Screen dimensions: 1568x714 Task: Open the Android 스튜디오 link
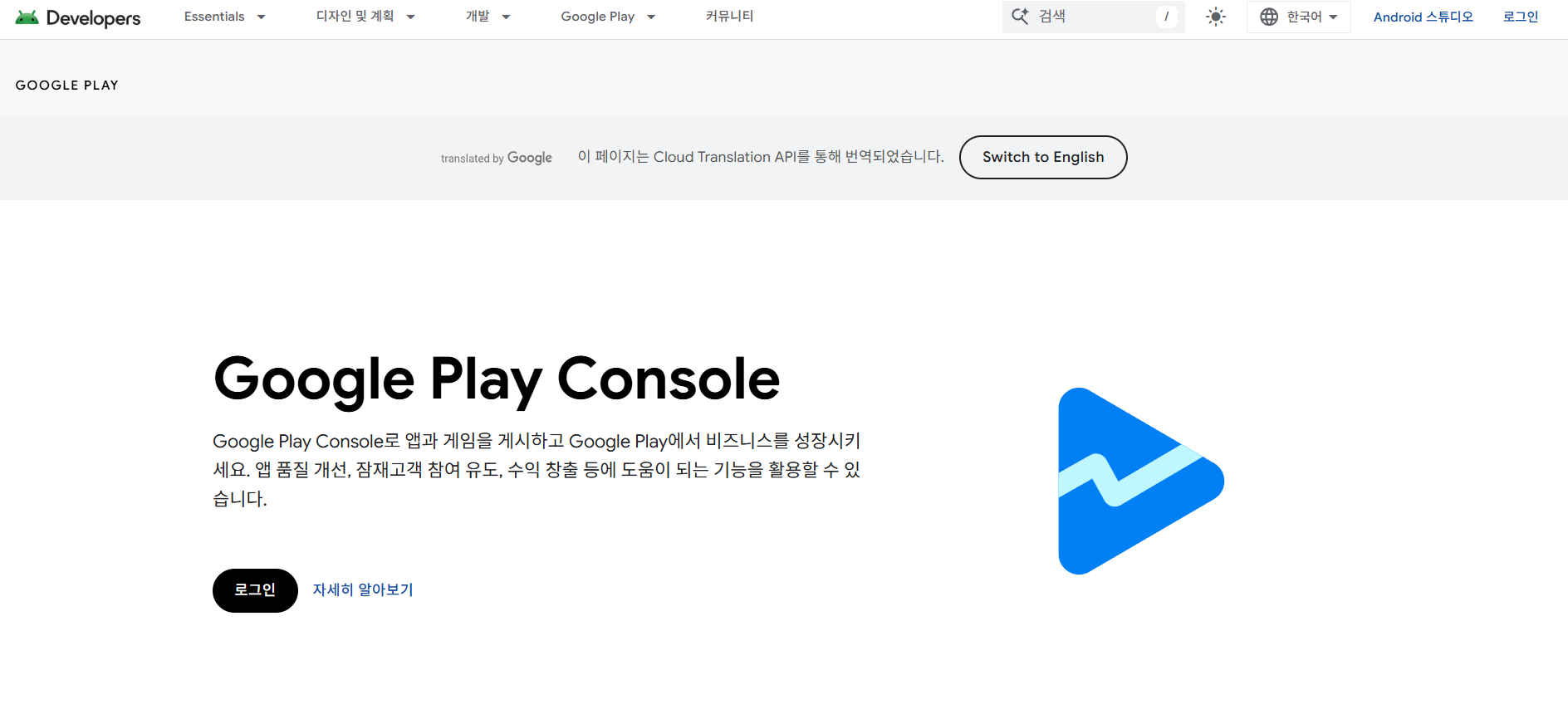coord(1423,17)
